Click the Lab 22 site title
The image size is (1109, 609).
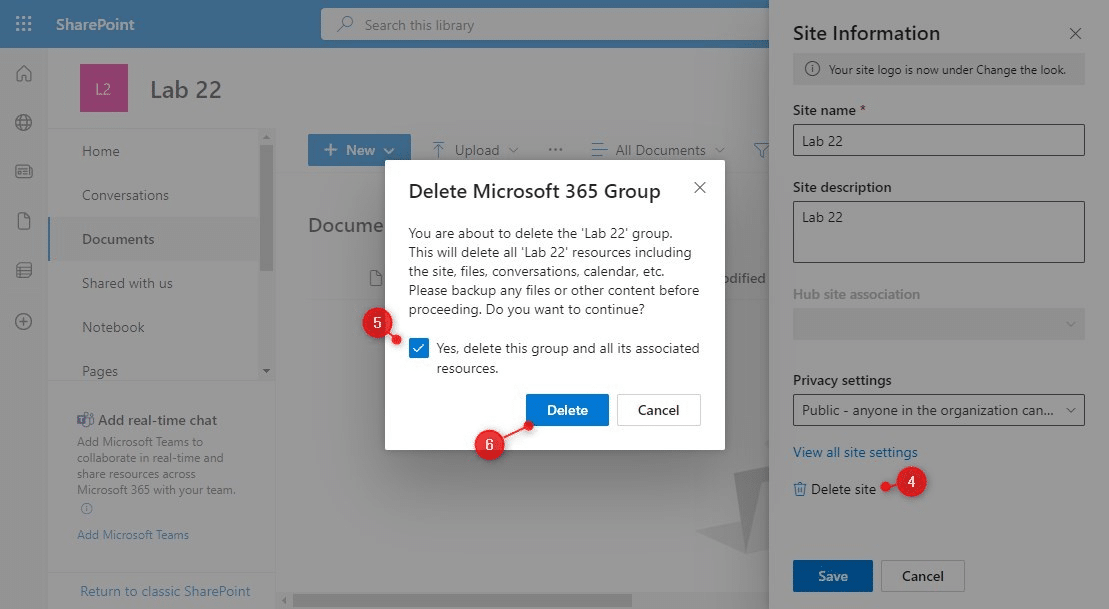(x=185, y=90)
